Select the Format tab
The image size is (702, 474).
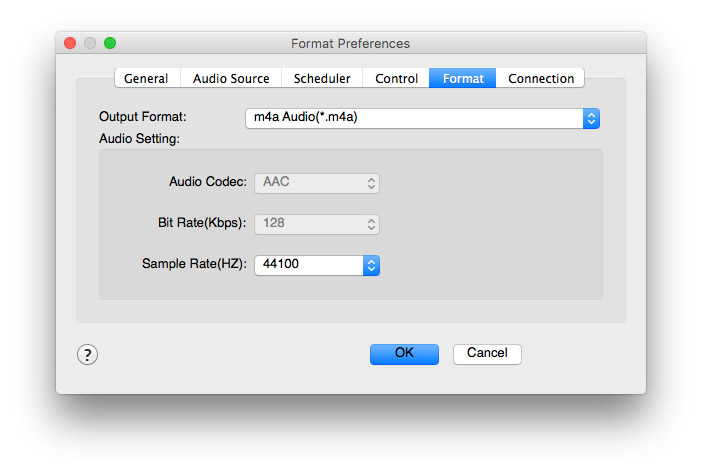pyautogui.click(x=463, y=78)
